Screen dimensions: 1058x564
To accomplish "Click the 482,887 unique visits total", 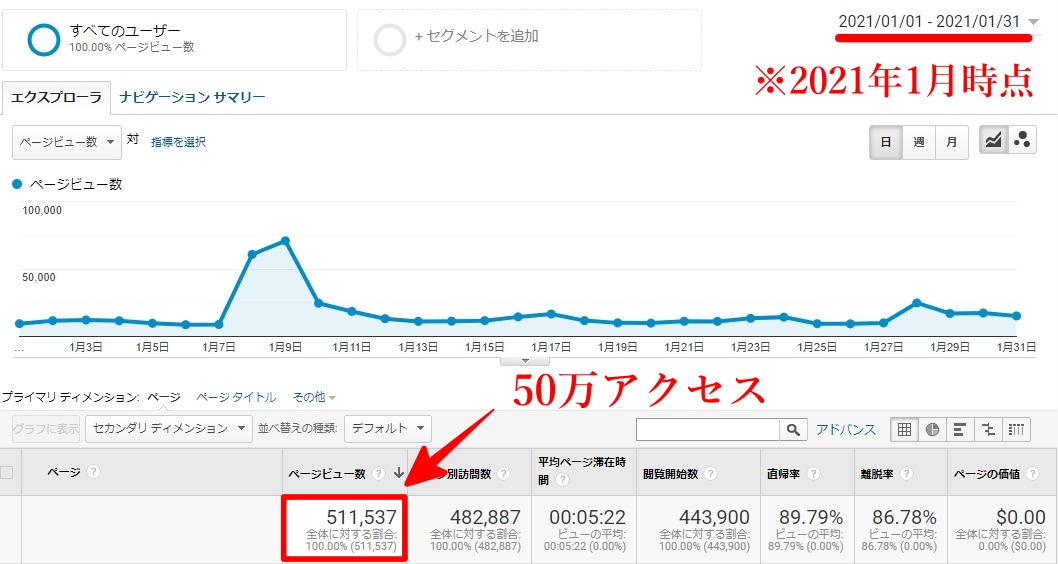I will (485, 517).
